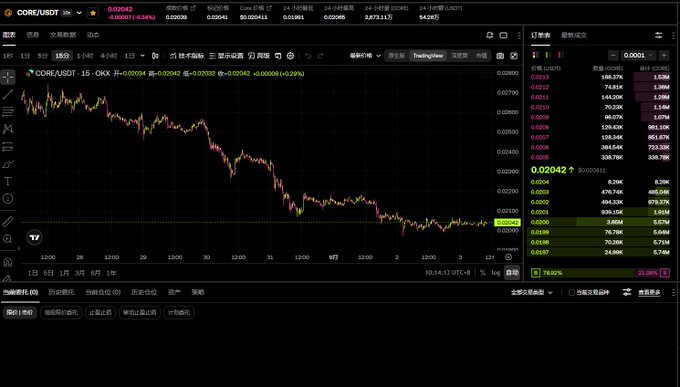Select the crosshair cursor tool
The height and width of the screenshot is (387, 680).
pyautogui.click(x=8, y=77)
